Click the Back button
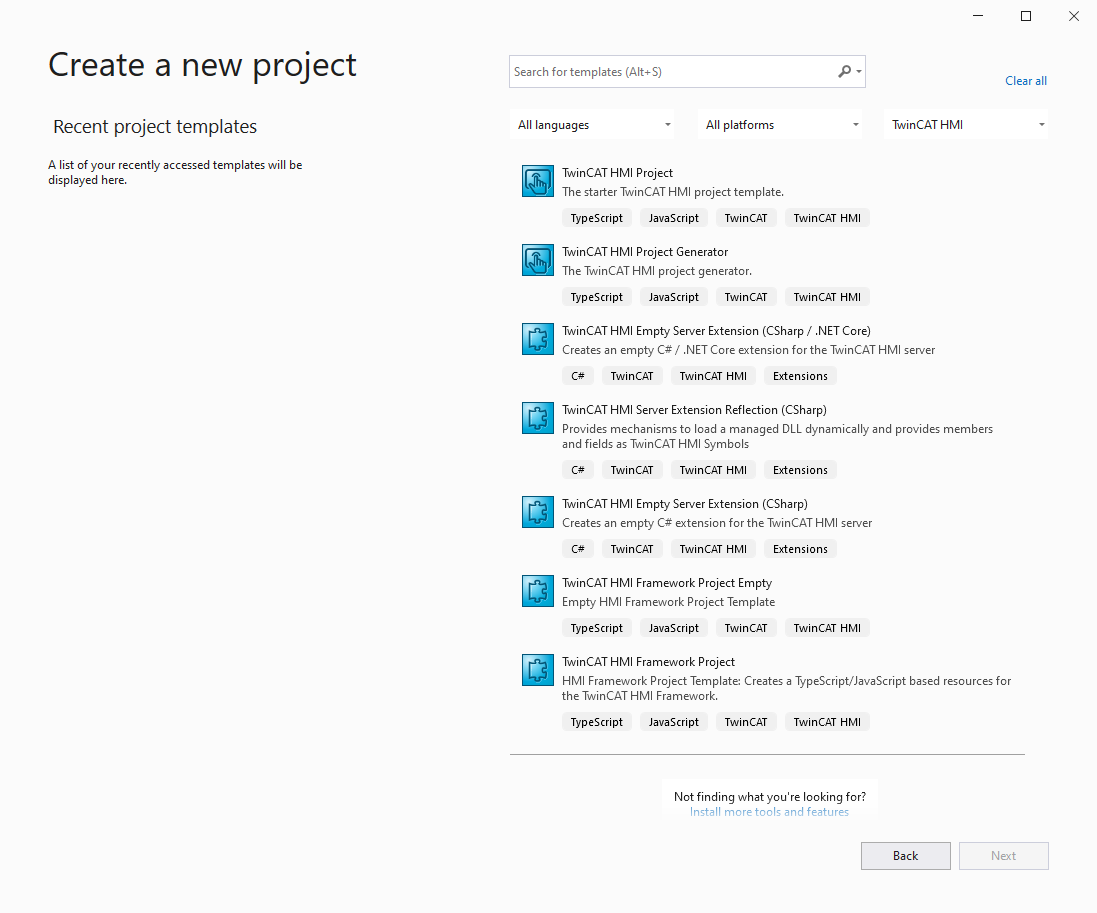 coord(905,856)
